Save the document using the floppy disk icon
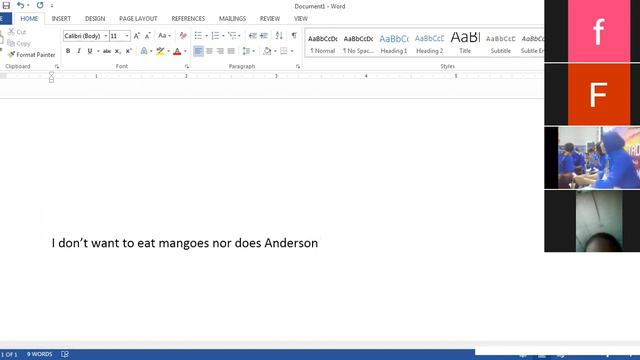 (6, 5)
